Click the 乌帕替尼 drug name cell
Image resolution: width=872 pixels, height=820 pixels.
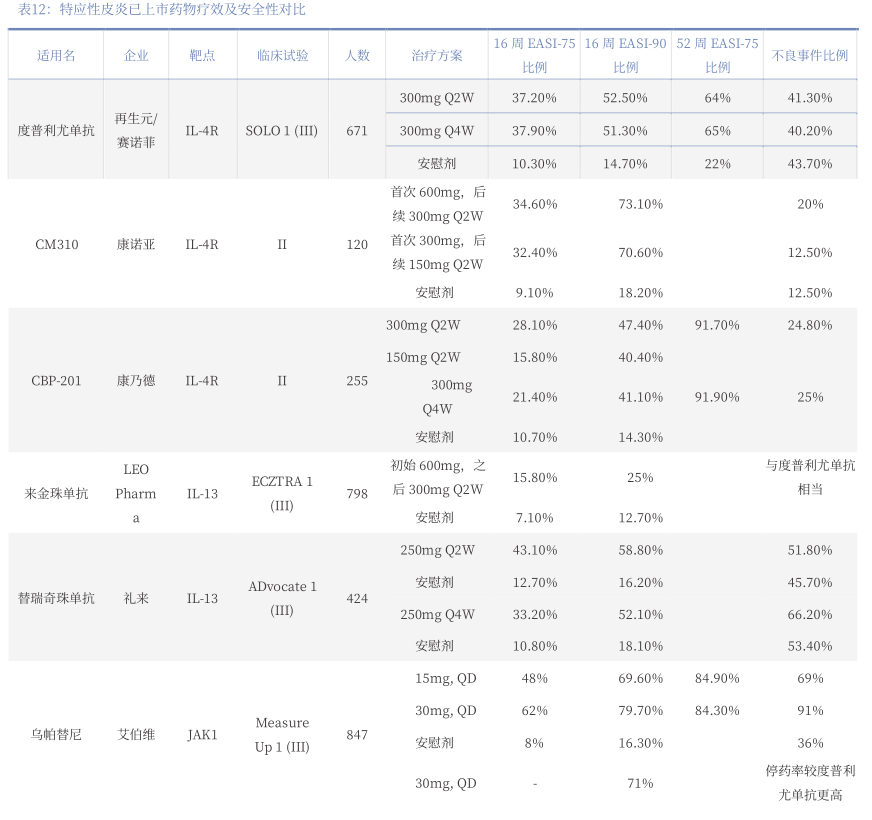(x=56, y=735)
